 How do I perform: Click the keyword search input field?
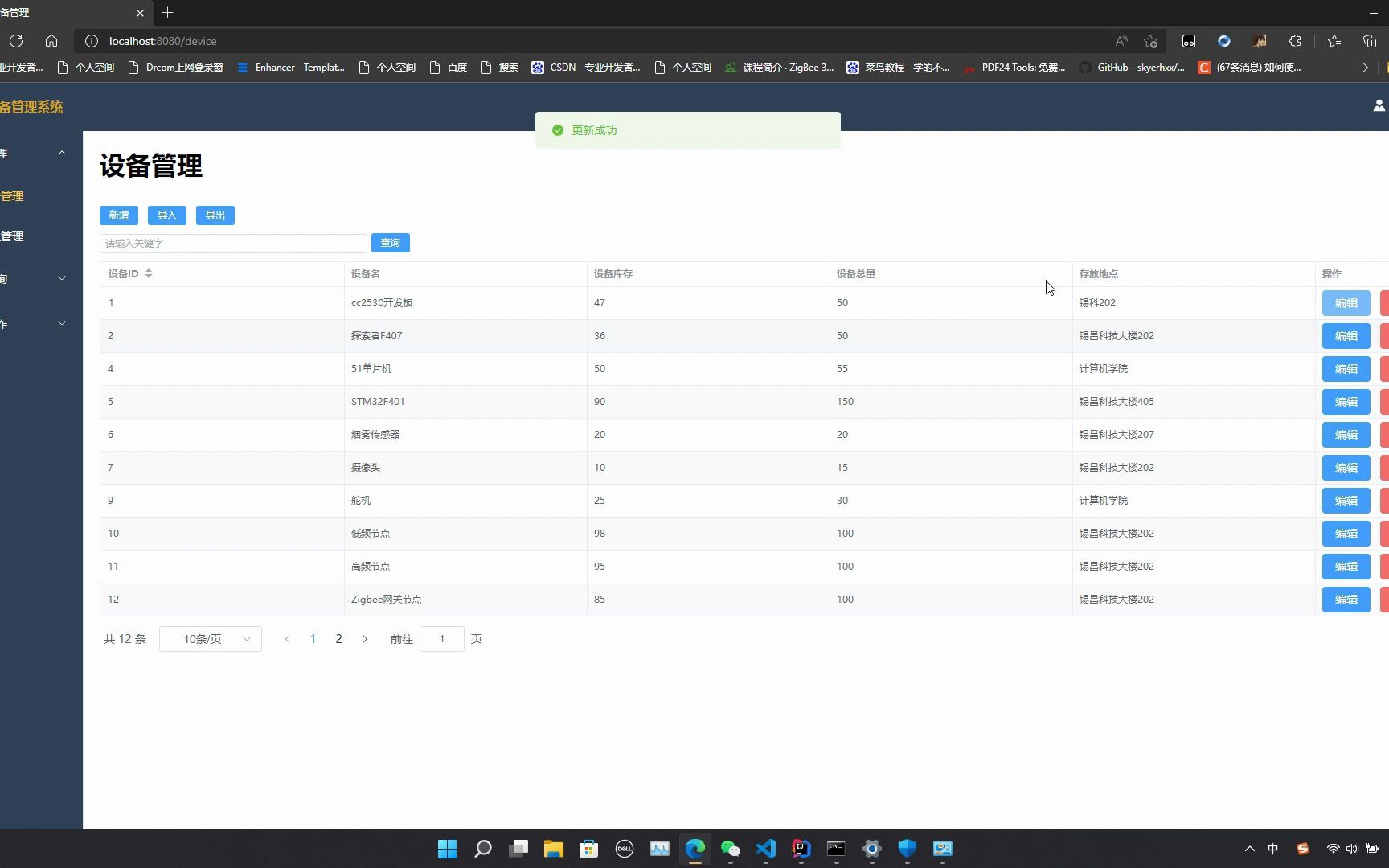233,243
